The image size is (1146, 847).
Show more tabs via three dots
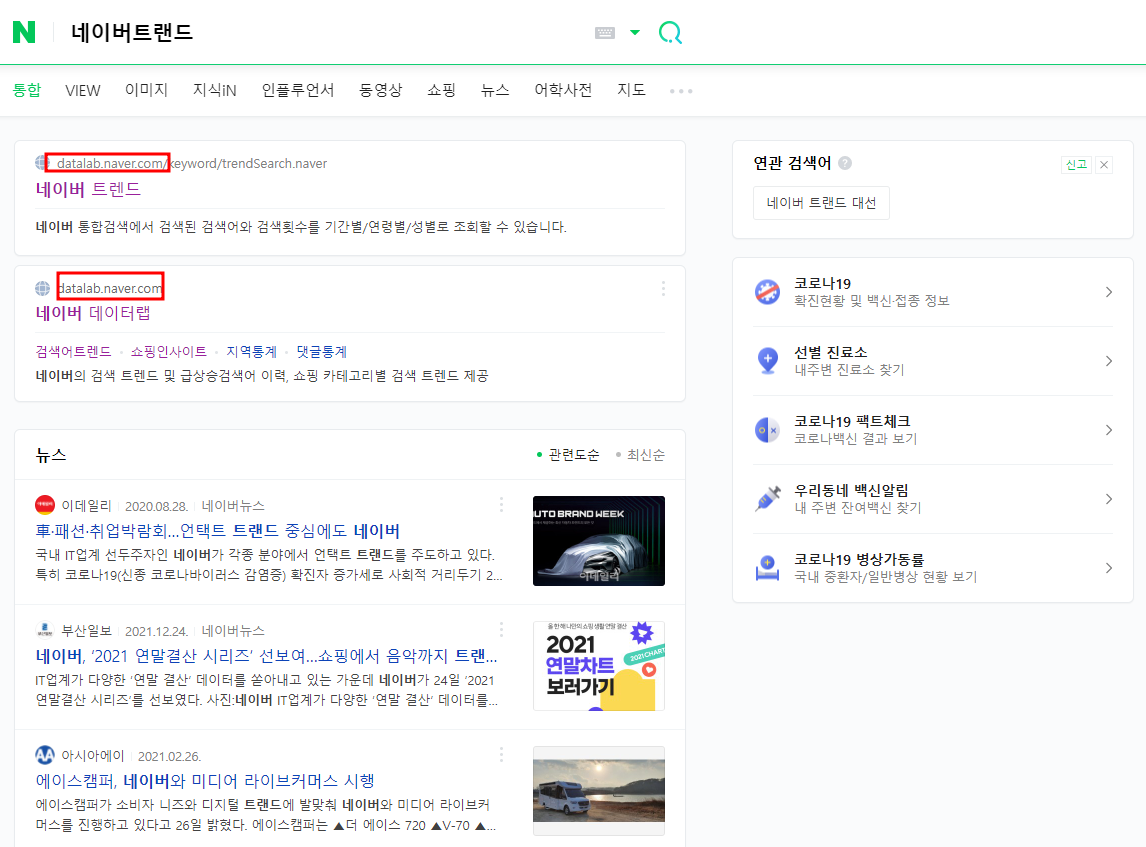tap(681, 91)
